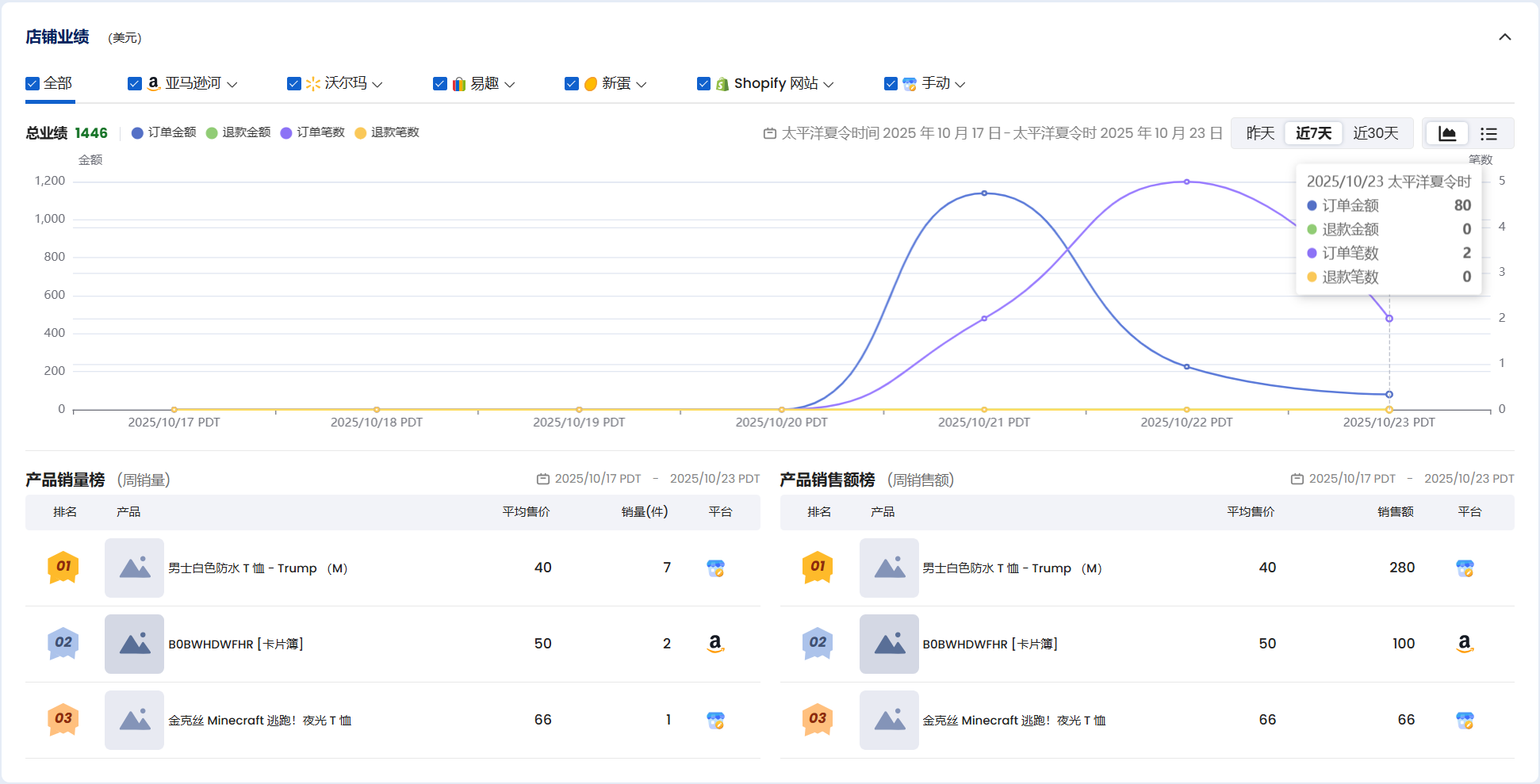Toggle the 新蛋 checkbox
Viewport: 1540px width, 784px height.
click(572, 83)
